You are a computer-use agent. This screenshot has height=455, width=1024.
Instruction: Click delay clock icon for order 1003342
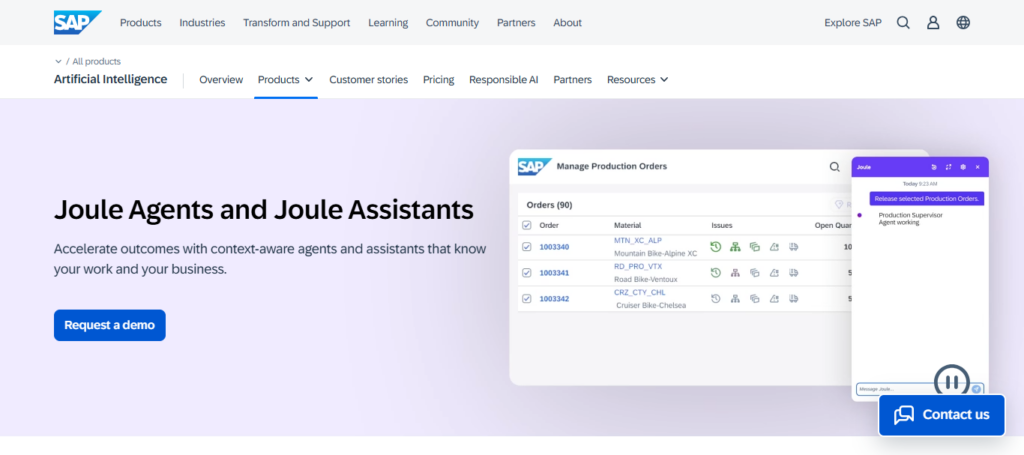point(716,299)
